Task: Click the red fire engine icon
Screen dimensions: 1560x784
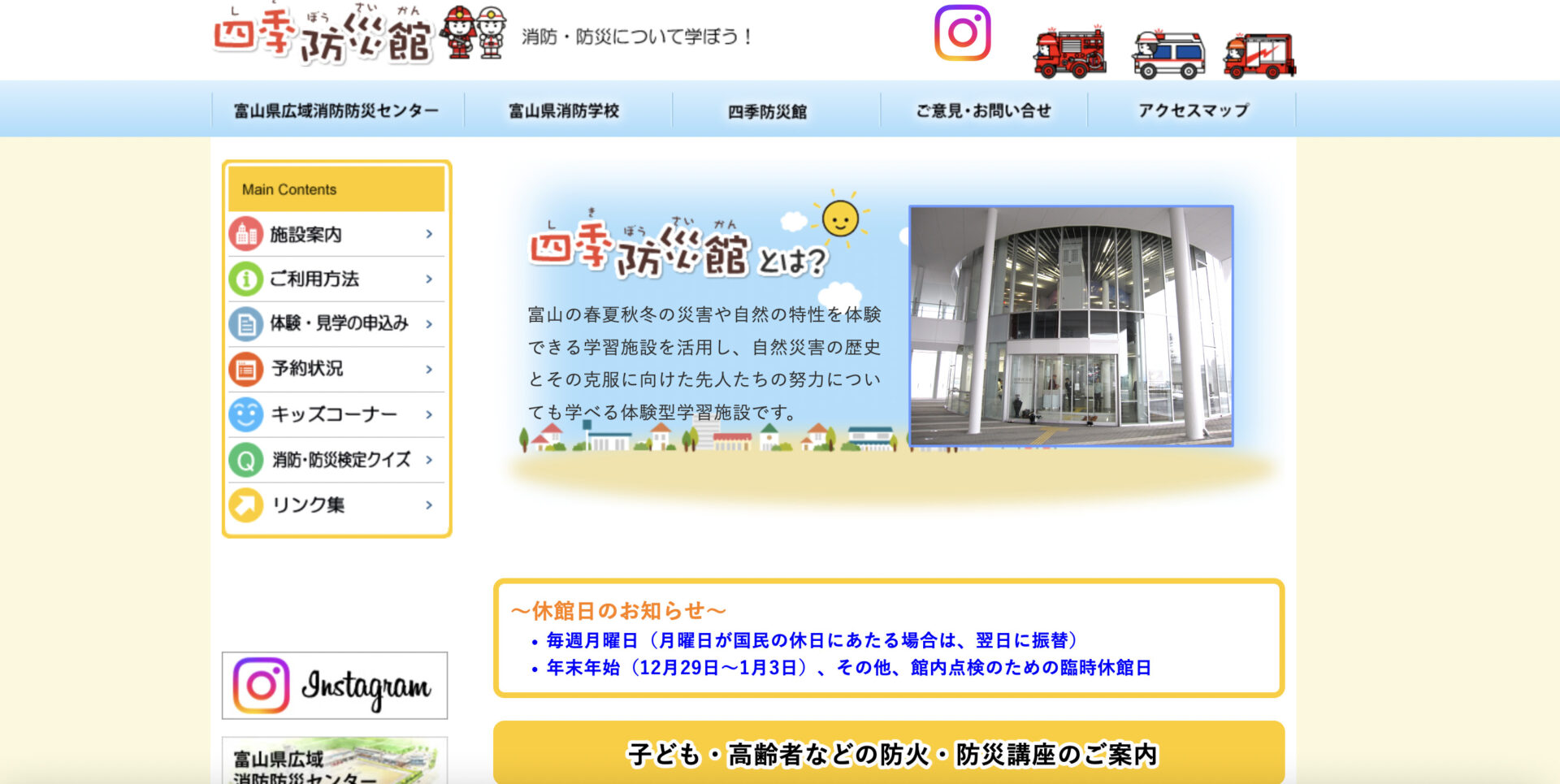Action: click(1069, 53)
